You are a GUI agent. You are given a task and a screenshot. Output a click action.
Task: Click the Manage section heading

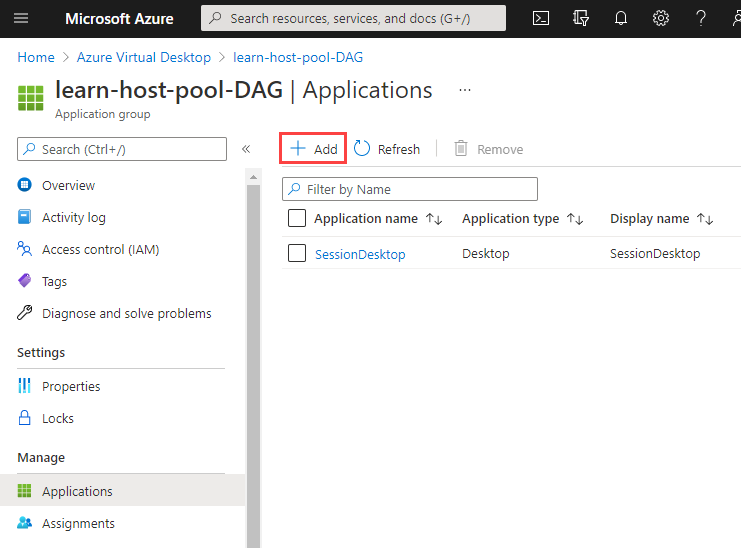click(41, 457)
